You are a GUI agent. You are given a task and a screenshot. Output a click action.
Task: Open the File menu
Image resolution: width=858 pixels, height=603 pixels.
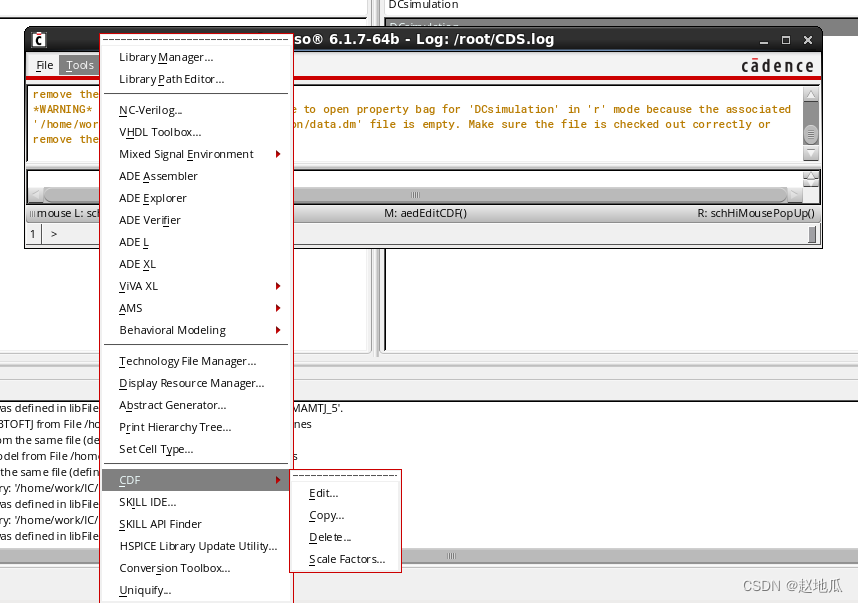point(45,65)
